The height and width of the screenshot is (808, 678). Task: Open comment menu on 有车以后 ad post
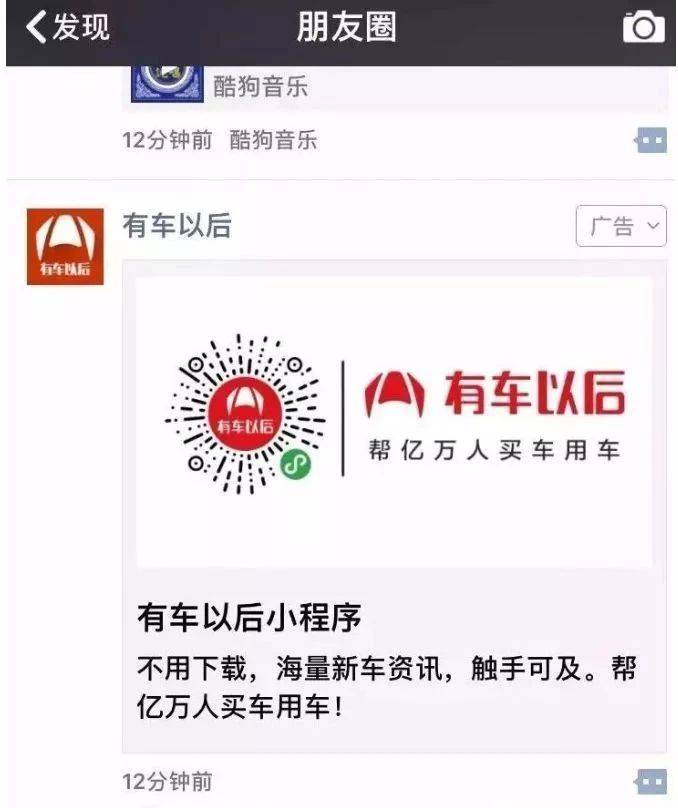coord(650,782)
